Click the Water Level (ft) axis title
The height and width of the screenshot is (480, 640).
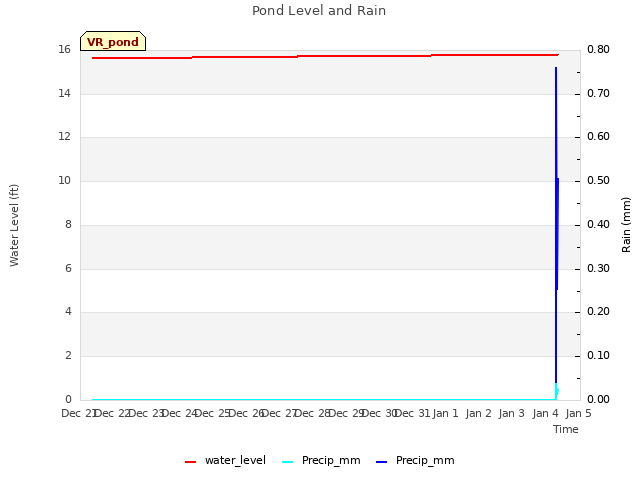(x=14, y=225)
